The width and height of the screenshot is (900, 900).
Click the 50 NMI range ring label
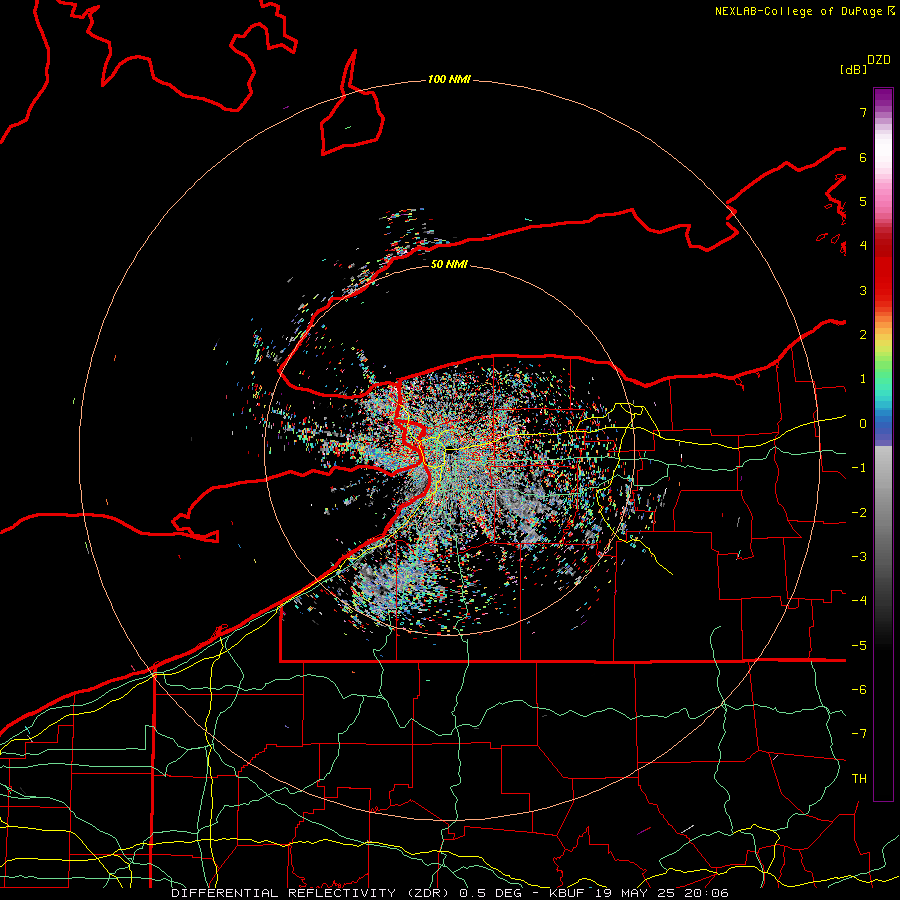point(449,264)
